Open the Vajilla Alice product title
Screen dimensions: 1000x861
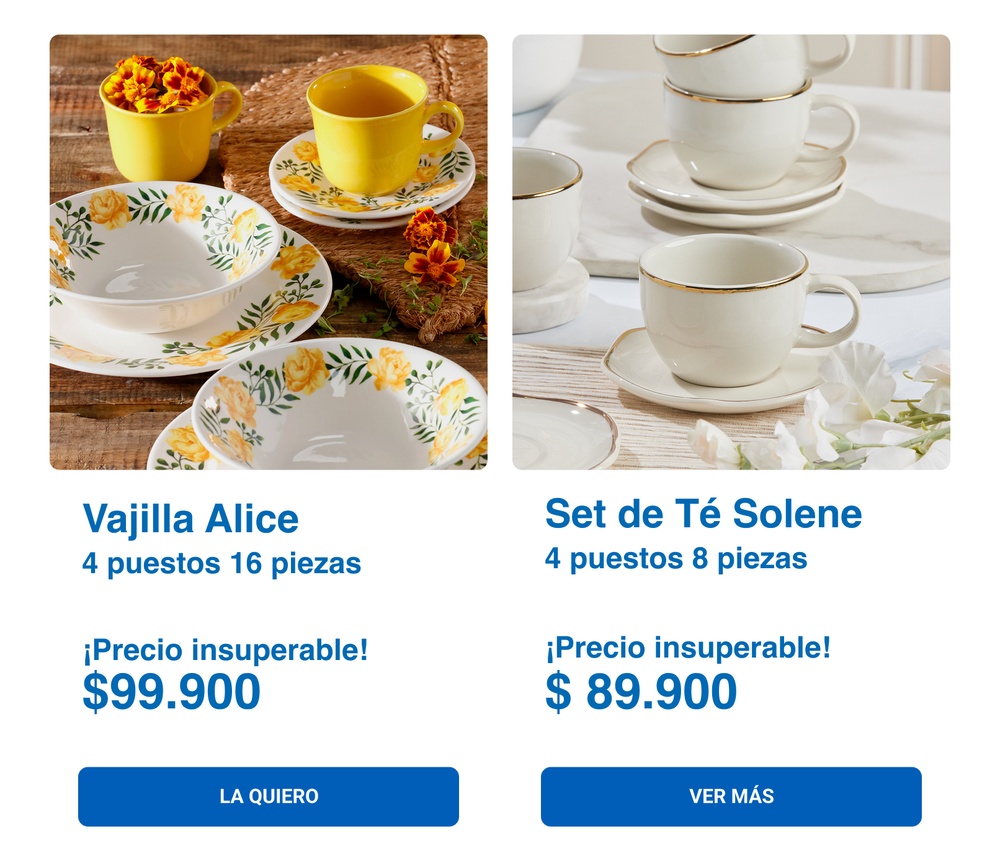190,519
